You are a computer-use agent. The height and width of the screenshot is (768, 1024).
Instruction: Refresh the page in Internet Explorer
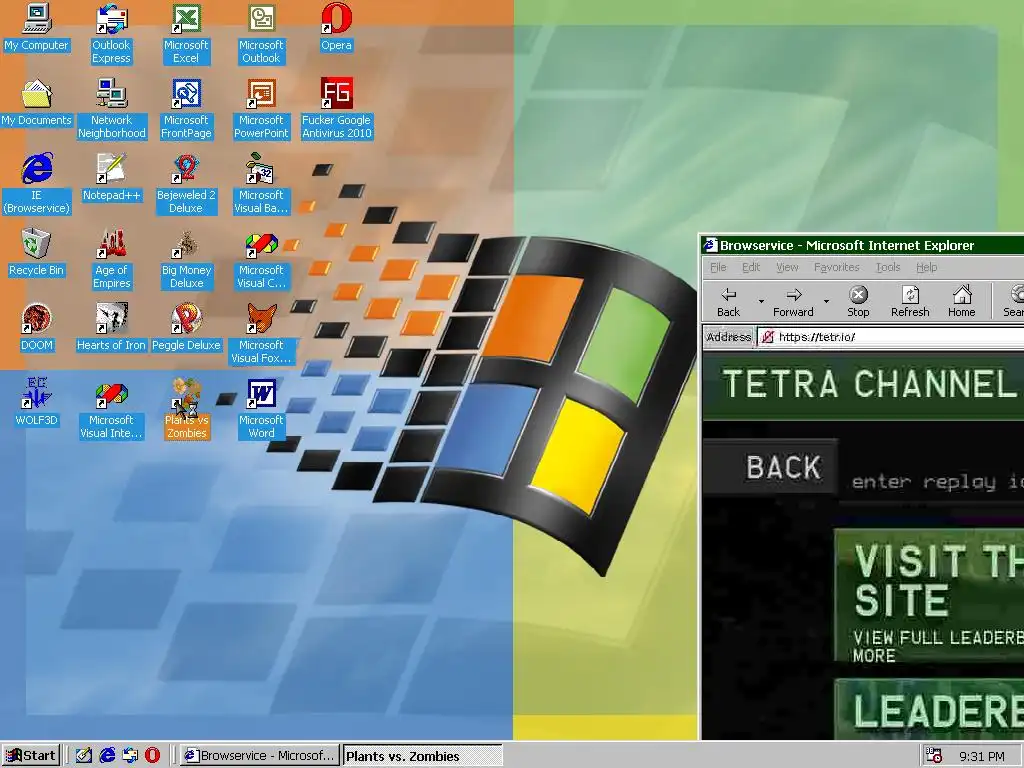910,302
